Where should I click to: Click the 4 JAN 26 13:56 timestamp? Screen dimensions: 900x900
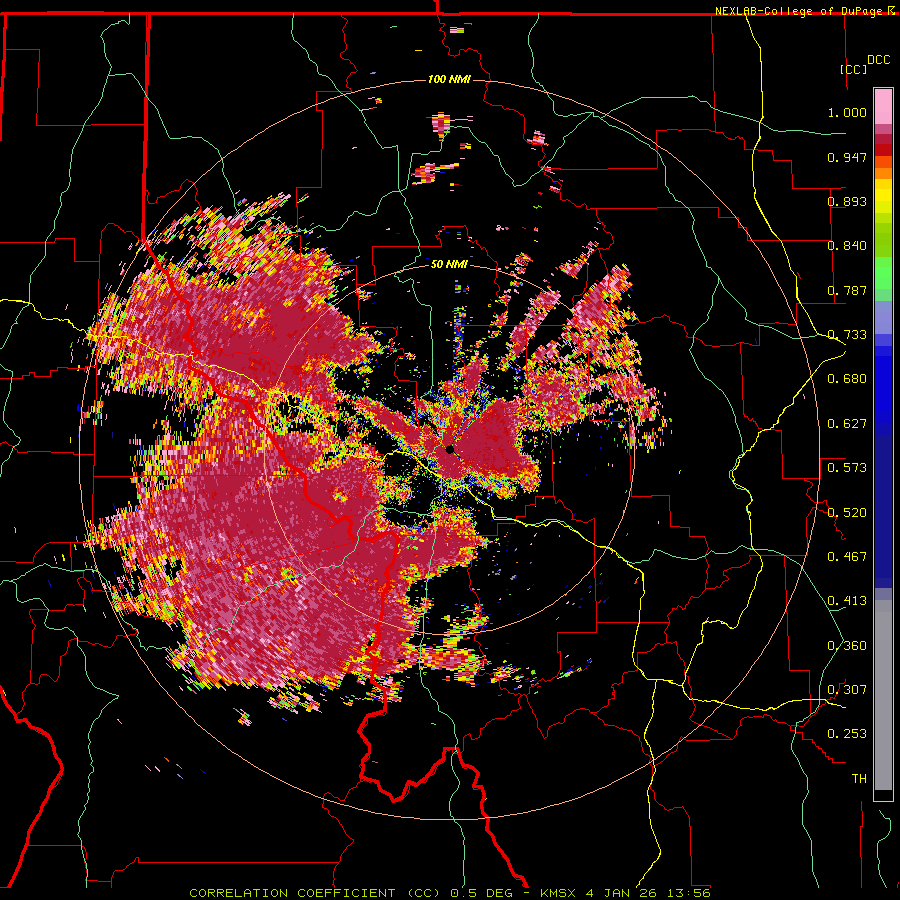pos(648,893)
